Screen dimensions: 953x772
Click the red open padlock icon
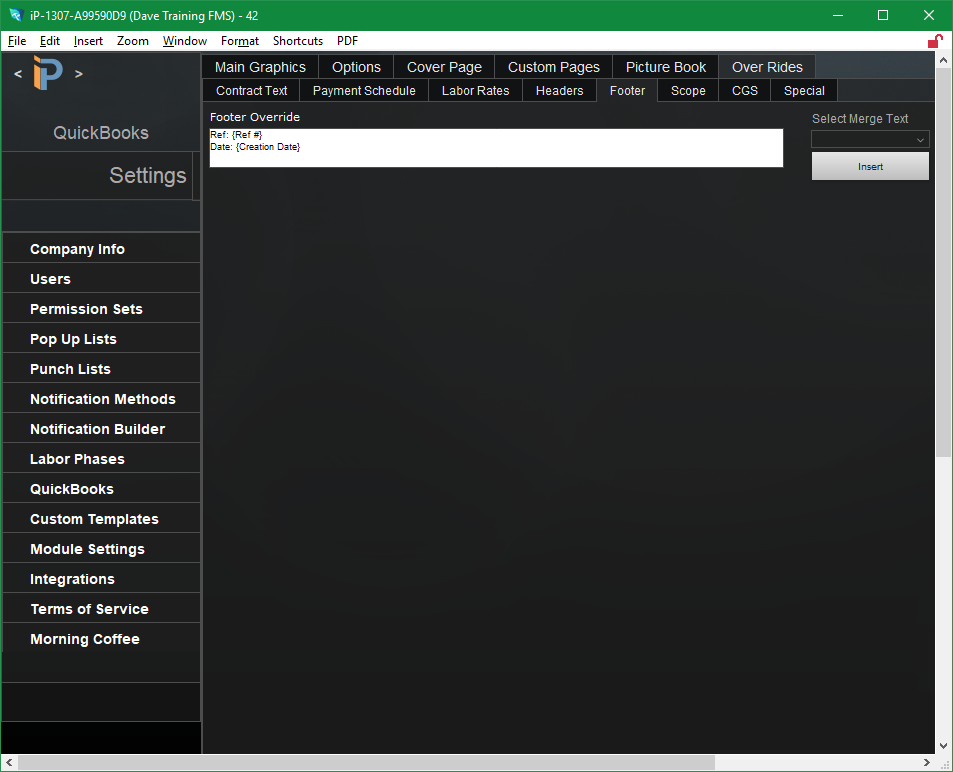pos(935,41)
